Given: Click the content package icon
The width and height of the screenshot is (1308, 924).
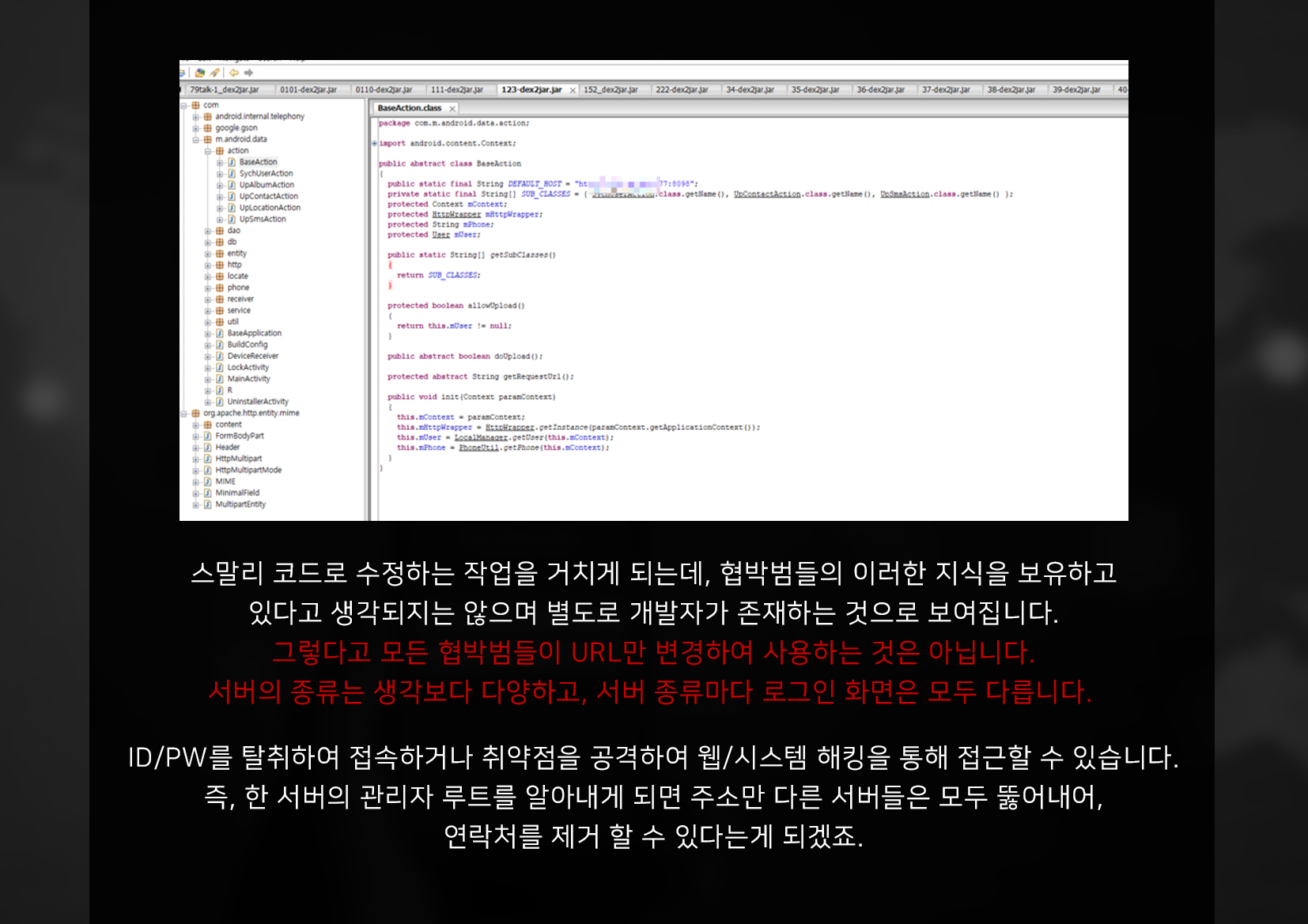Looking at the screenshot, I should (208, 424).
